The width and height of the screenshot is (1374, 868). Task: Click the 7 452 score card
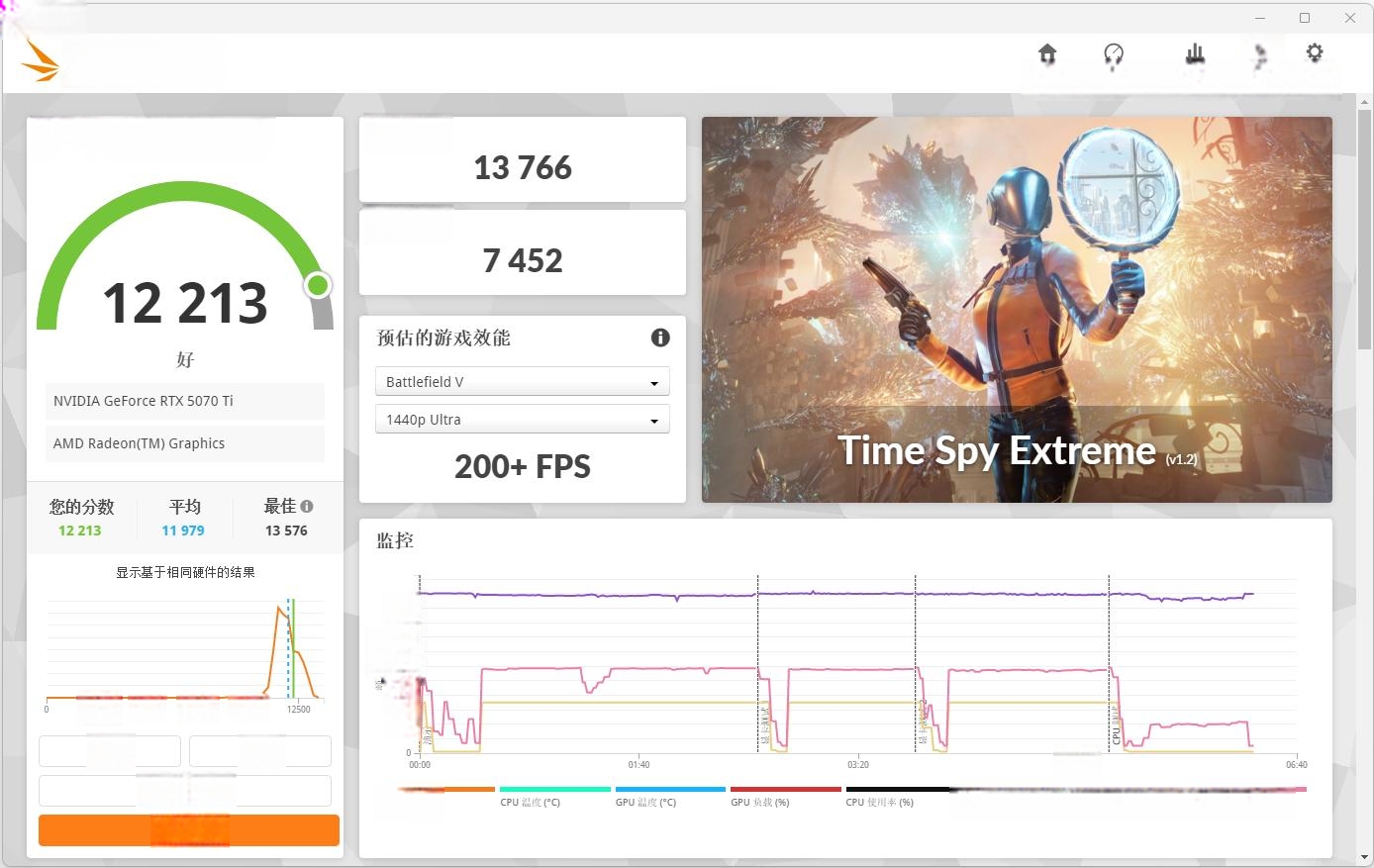(x=523, y=252)
